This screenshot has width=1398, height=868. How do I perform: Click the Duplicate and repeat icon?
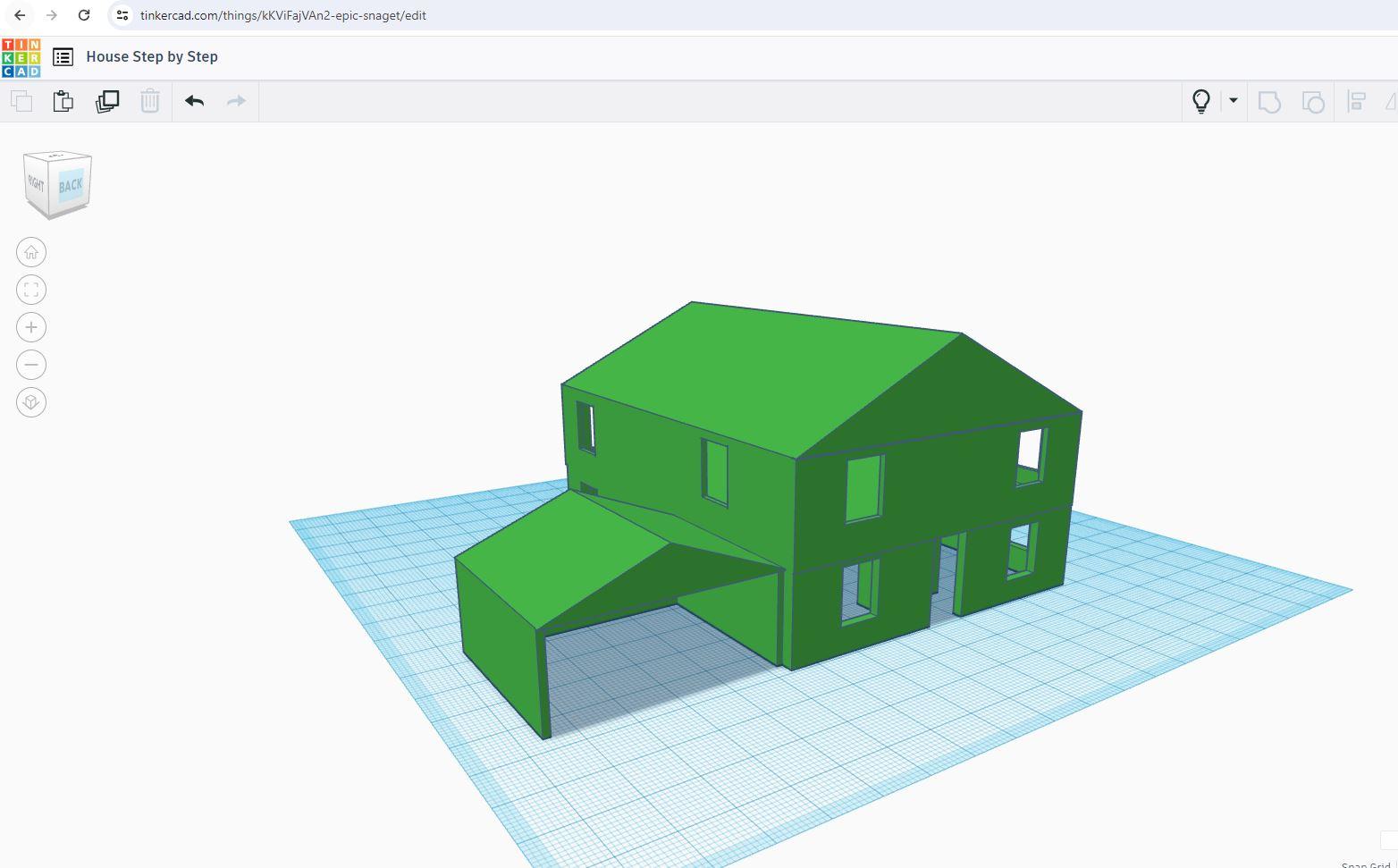(107, 101)
